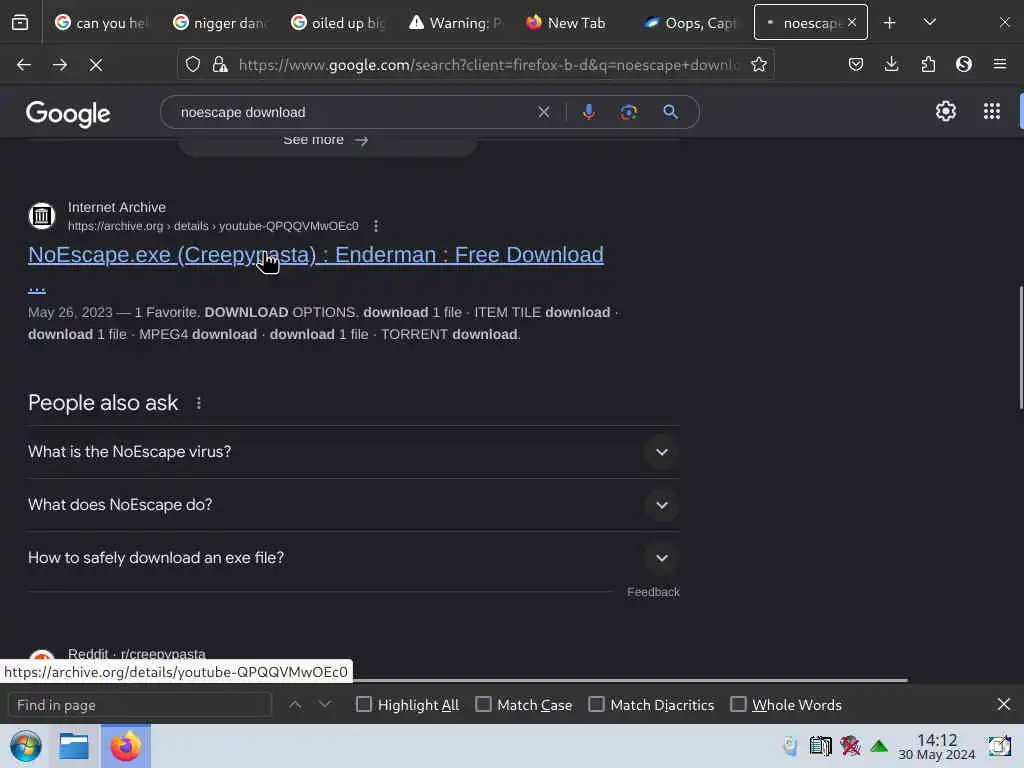Save the page to Pocket
The image size is (1024, 768).
[856, 64]
